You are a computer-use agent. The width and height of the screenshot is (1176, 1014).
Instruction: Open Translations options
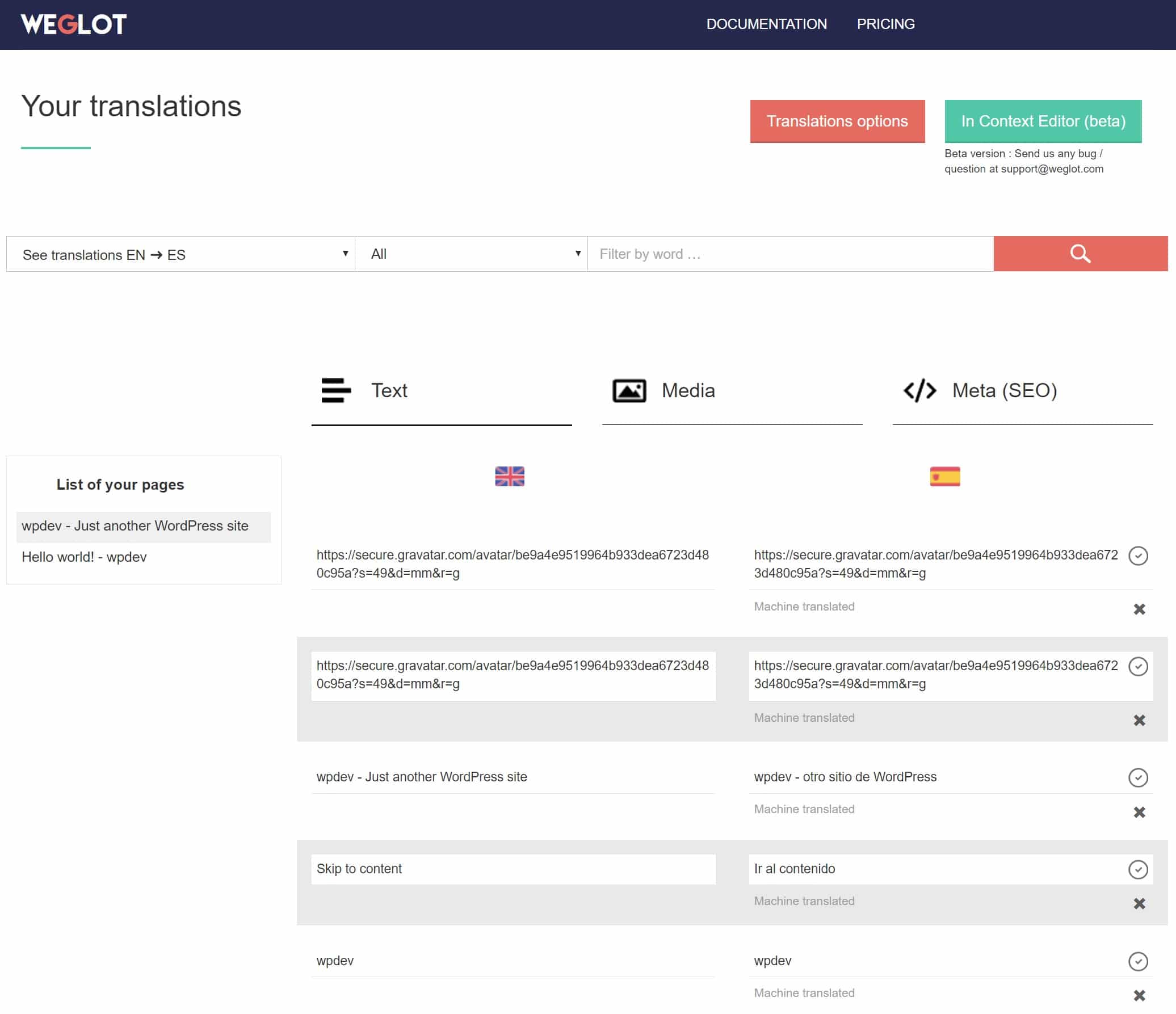coord(837,120)
